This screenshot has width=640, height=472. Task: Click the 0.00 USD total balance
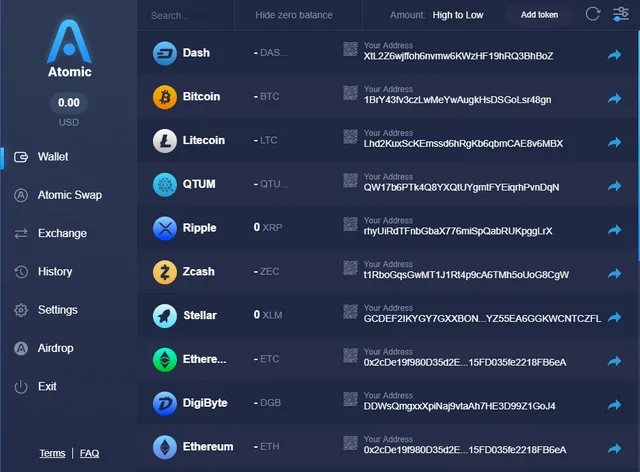69,102
